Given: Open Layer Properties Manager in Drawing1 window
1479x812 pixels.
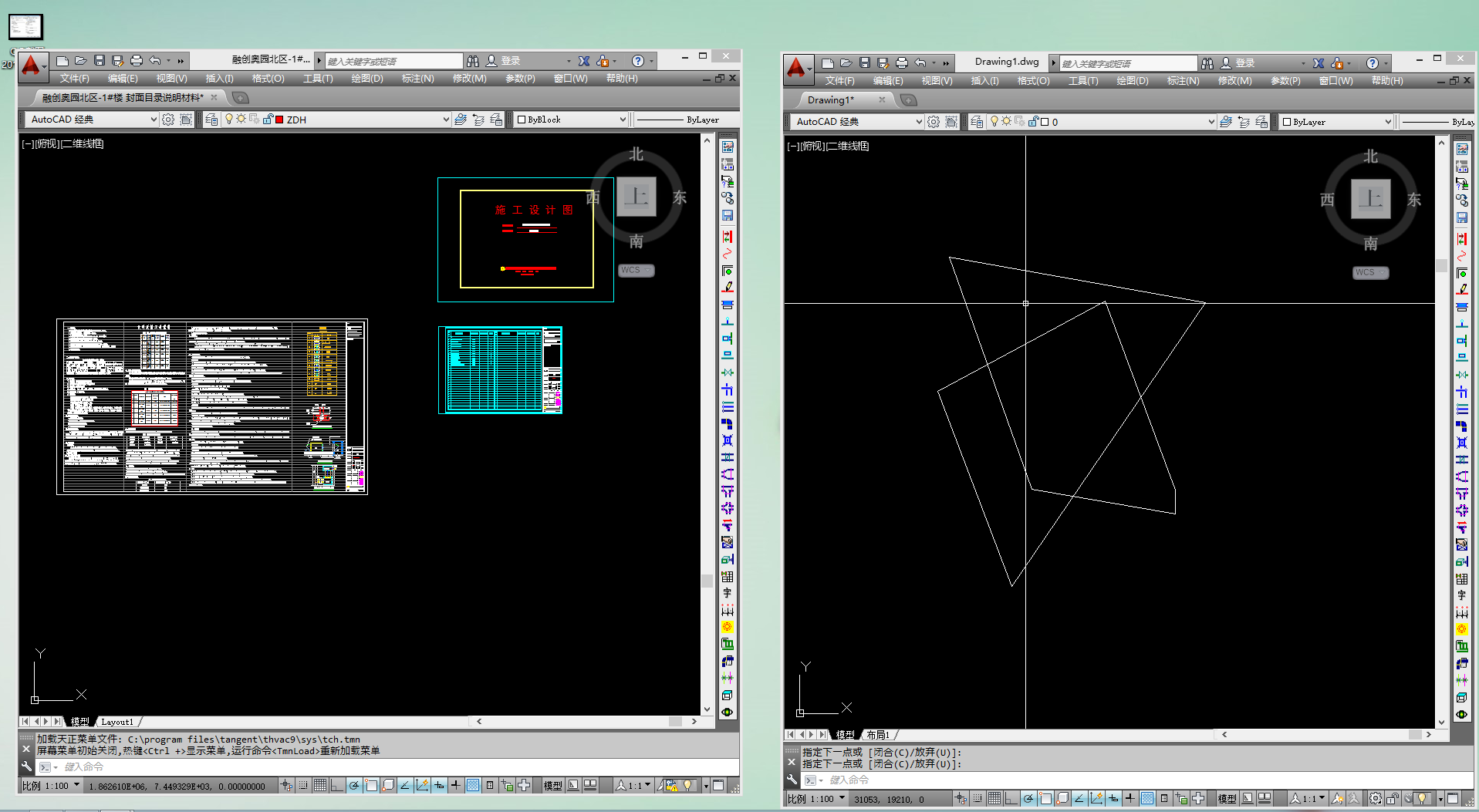Looking at the screenshot, I should (977, 122).
